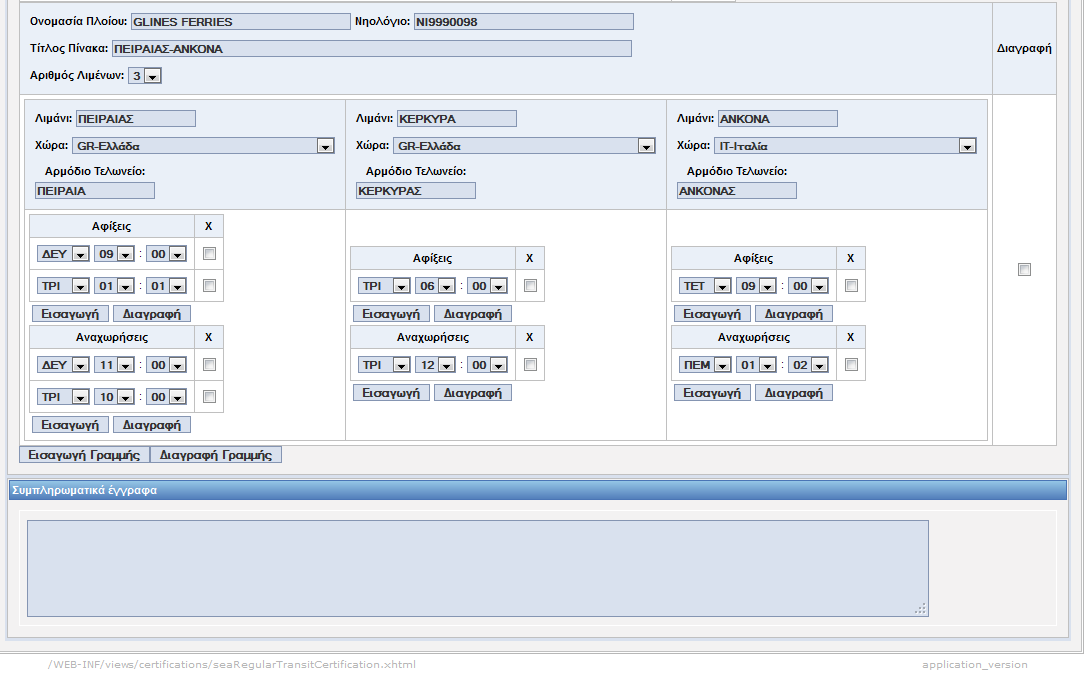Image resolution: width=1088 pixels, height=680 pixels.
Task: Open Χώρα dropdown showing IT-Ιταλία
Action: 846,146
